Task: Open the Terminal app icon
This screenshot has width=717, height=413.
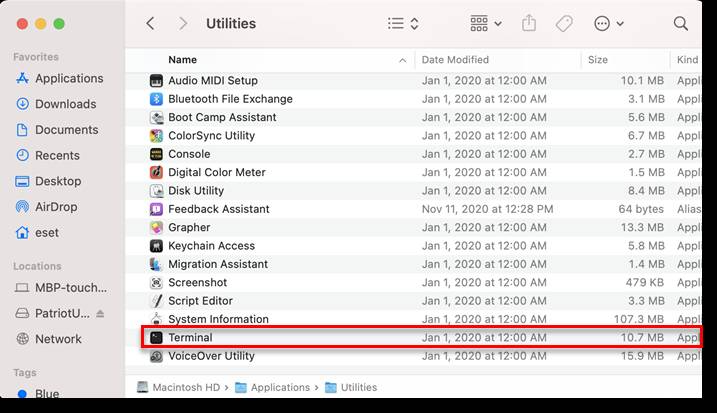Action: (x=156, y=338)
